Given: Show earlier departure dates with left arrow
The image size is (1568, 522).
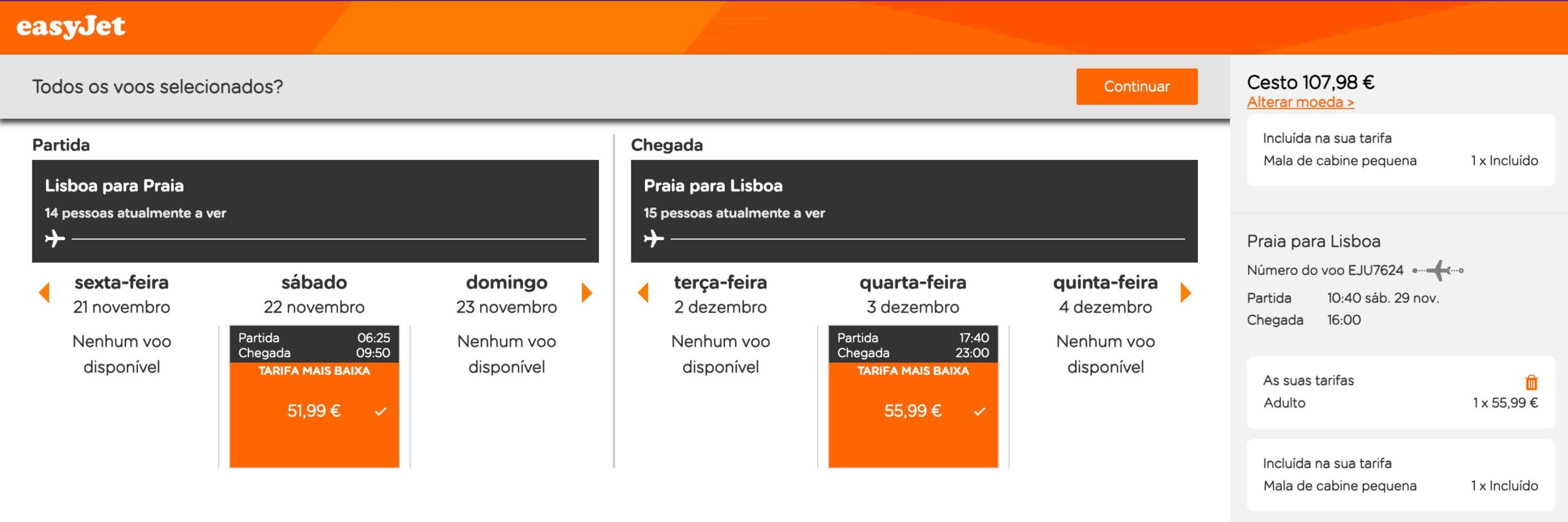Looking at the screenshot, I should 44,293.
